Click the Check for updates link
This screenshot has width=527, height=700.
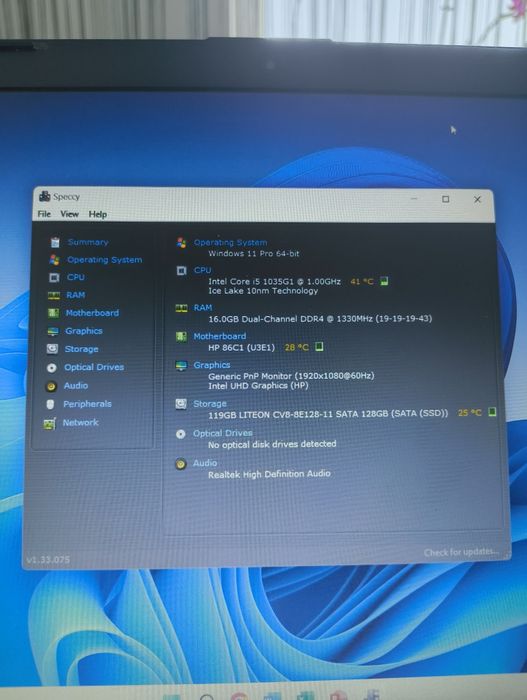[x=460, y=553]
